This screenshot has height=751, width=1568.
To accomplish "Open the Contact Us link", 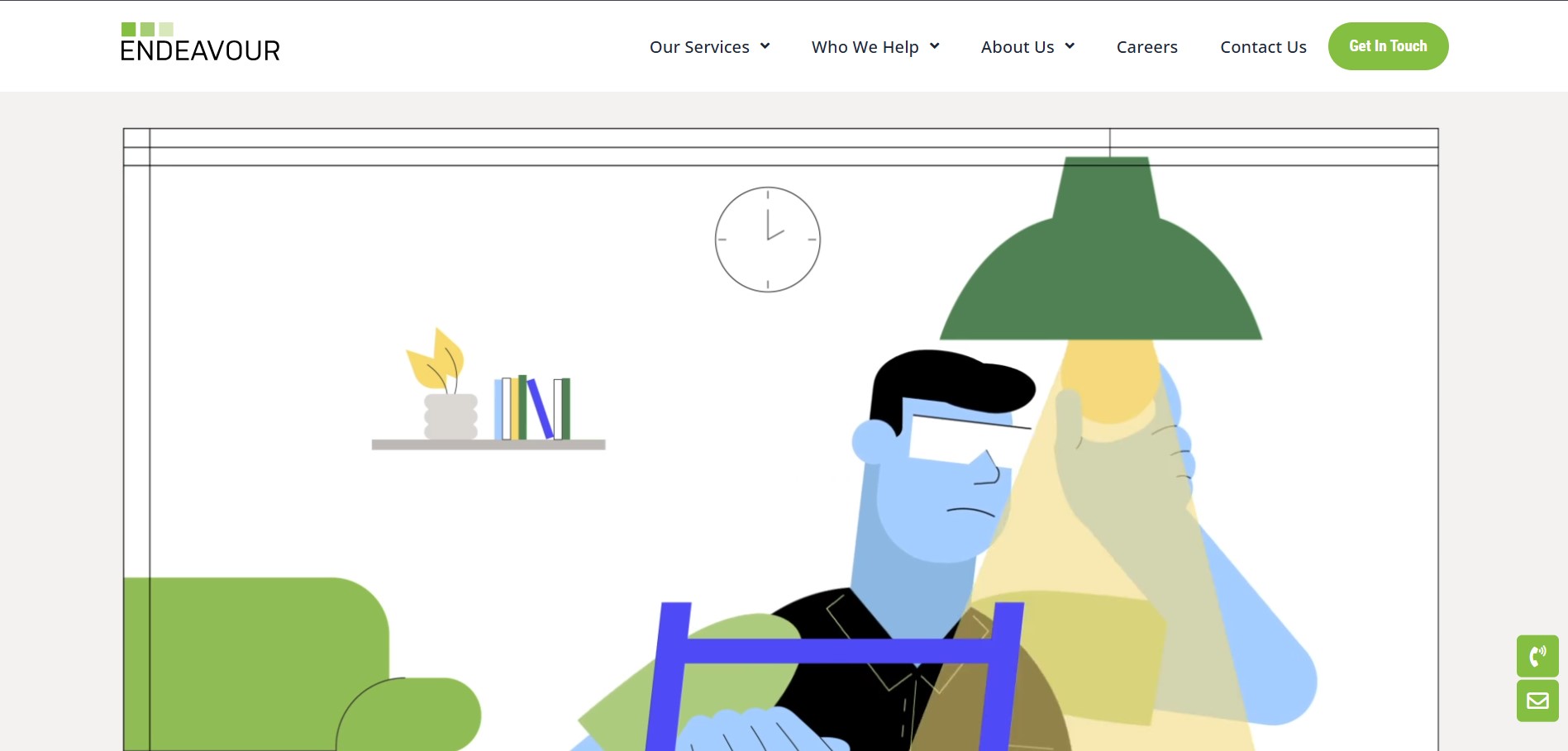I will [1263, 47].
